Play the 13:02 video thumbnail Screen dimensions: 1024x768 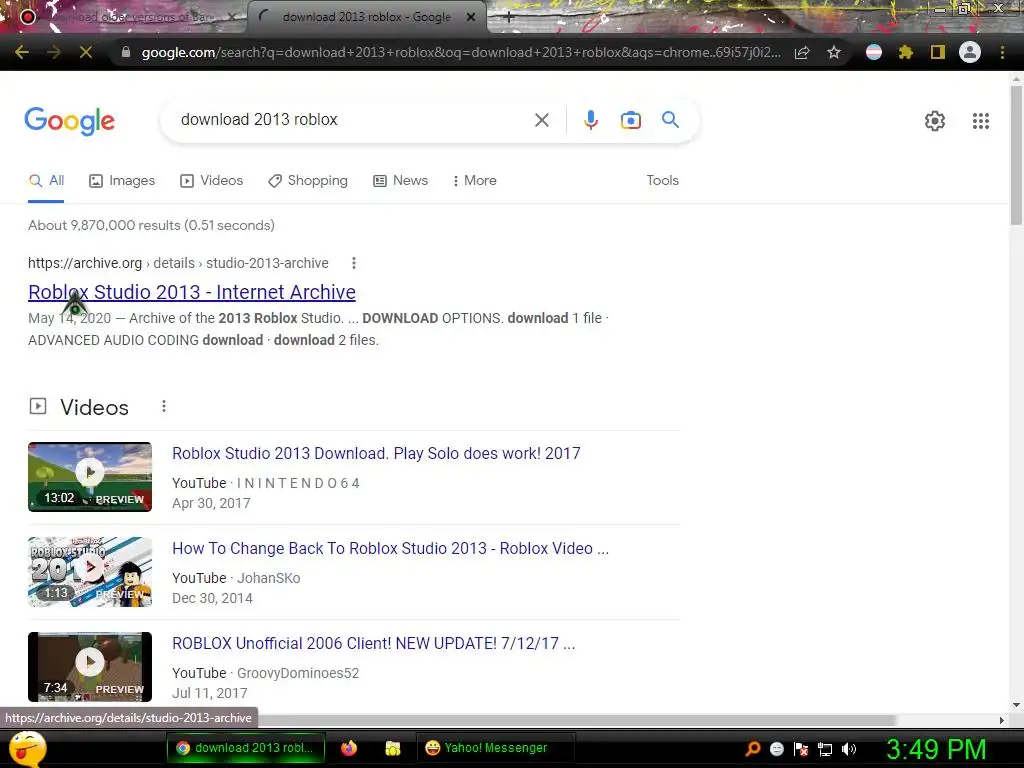coord(90,477)
